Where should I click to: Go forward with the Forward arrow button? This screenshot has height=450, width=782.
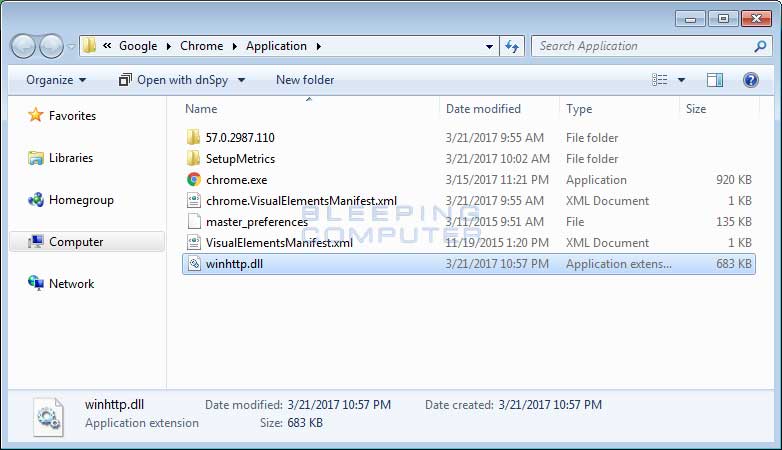pyautogui.click(x=51, y=46)
